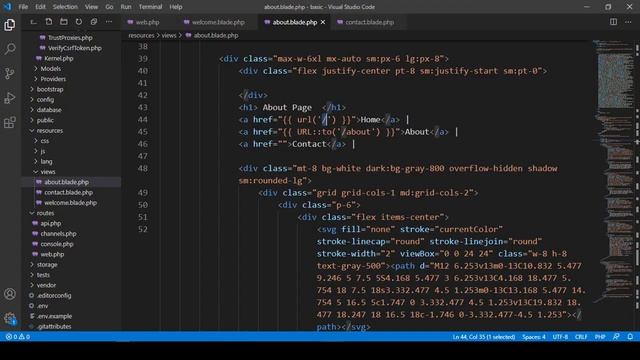Split the editor to the right
The width and height of the screenshot is (640, 360).
click(x=613, y=22)
